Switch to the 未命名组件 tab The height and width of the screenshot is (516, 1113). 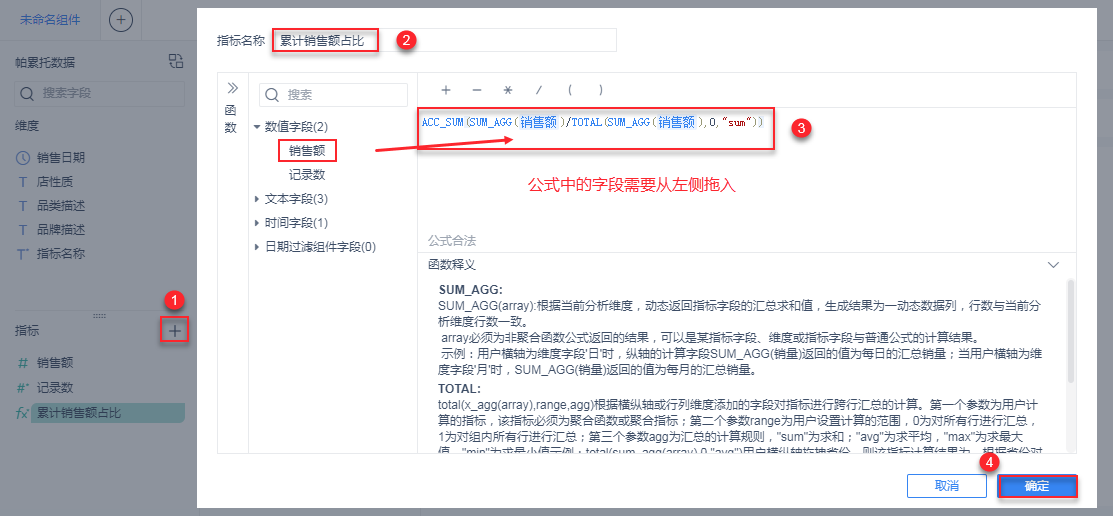pos(50,20)
